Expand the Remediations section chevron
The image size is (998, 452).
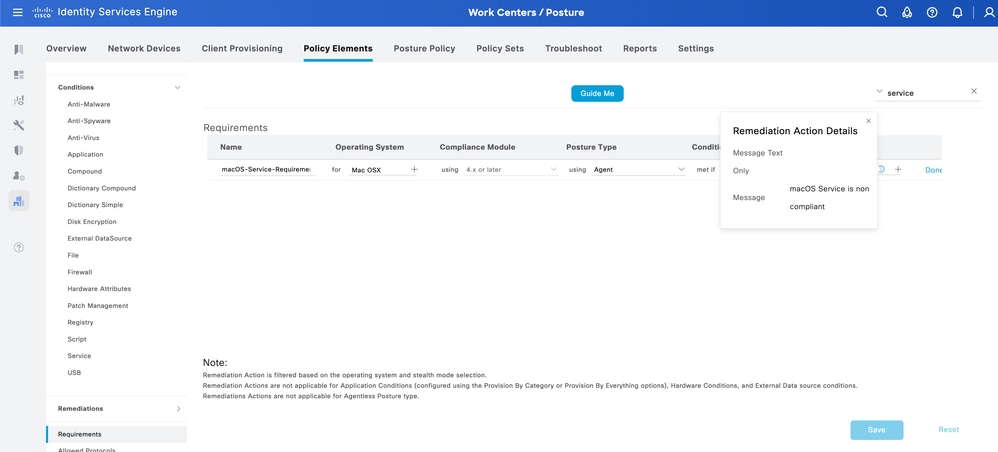178,409
